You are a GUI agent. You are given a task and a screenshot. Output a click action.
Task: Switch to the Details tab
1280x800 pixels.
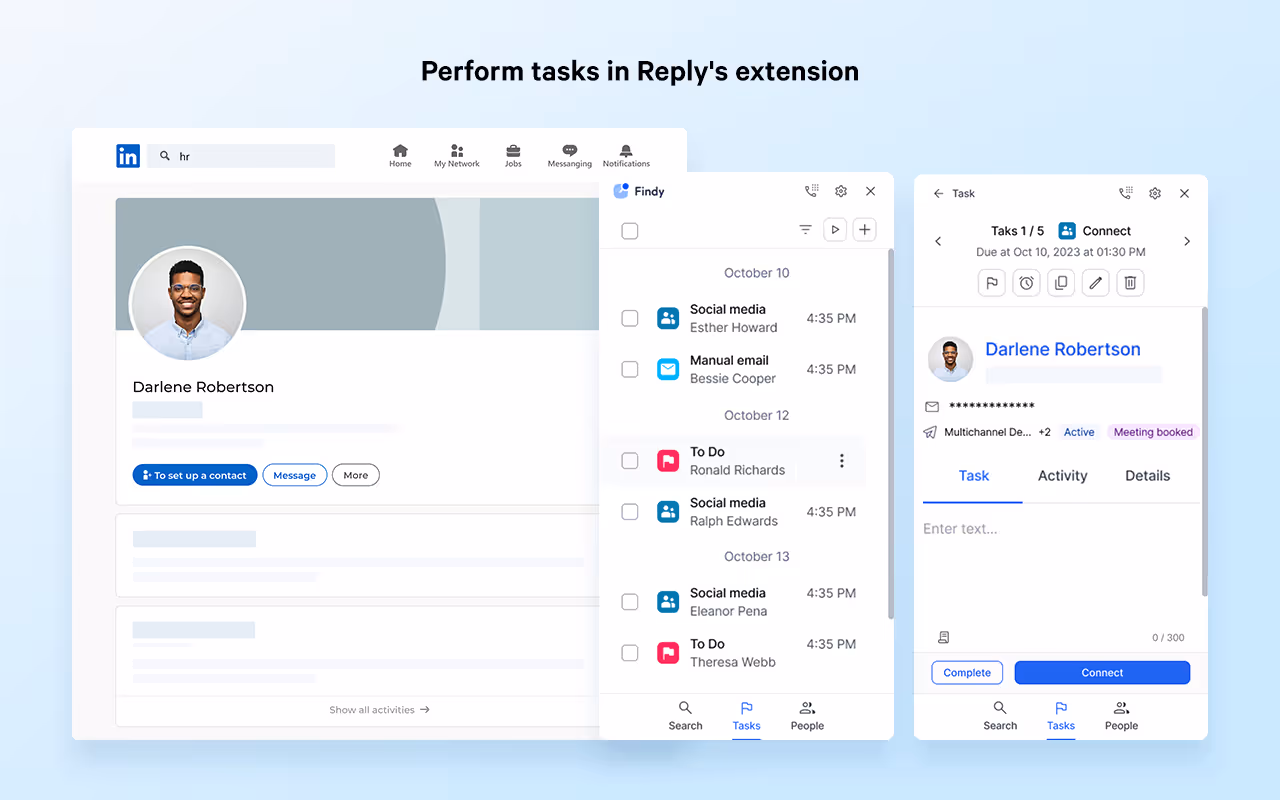1147,476
